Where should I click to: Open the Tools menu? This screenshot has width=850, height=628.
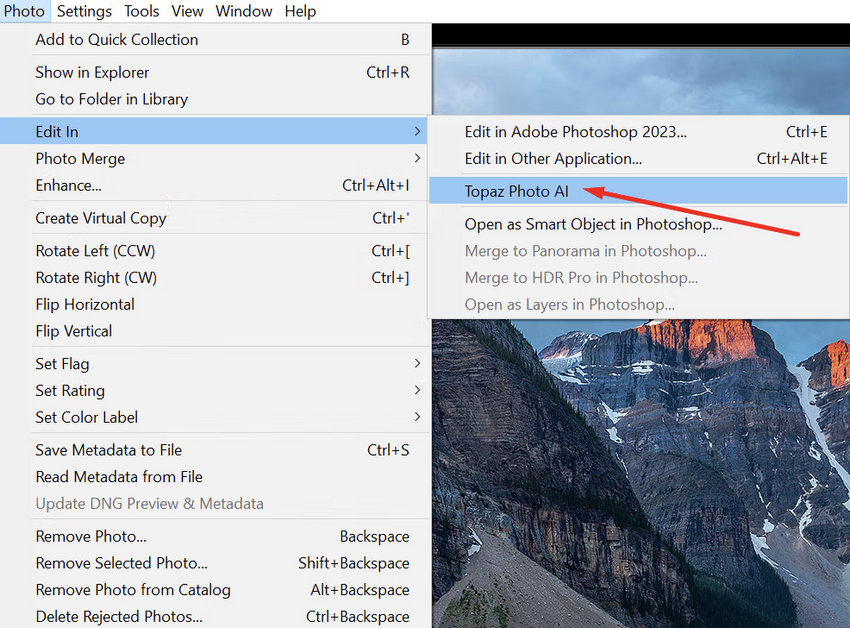[141, 11]
